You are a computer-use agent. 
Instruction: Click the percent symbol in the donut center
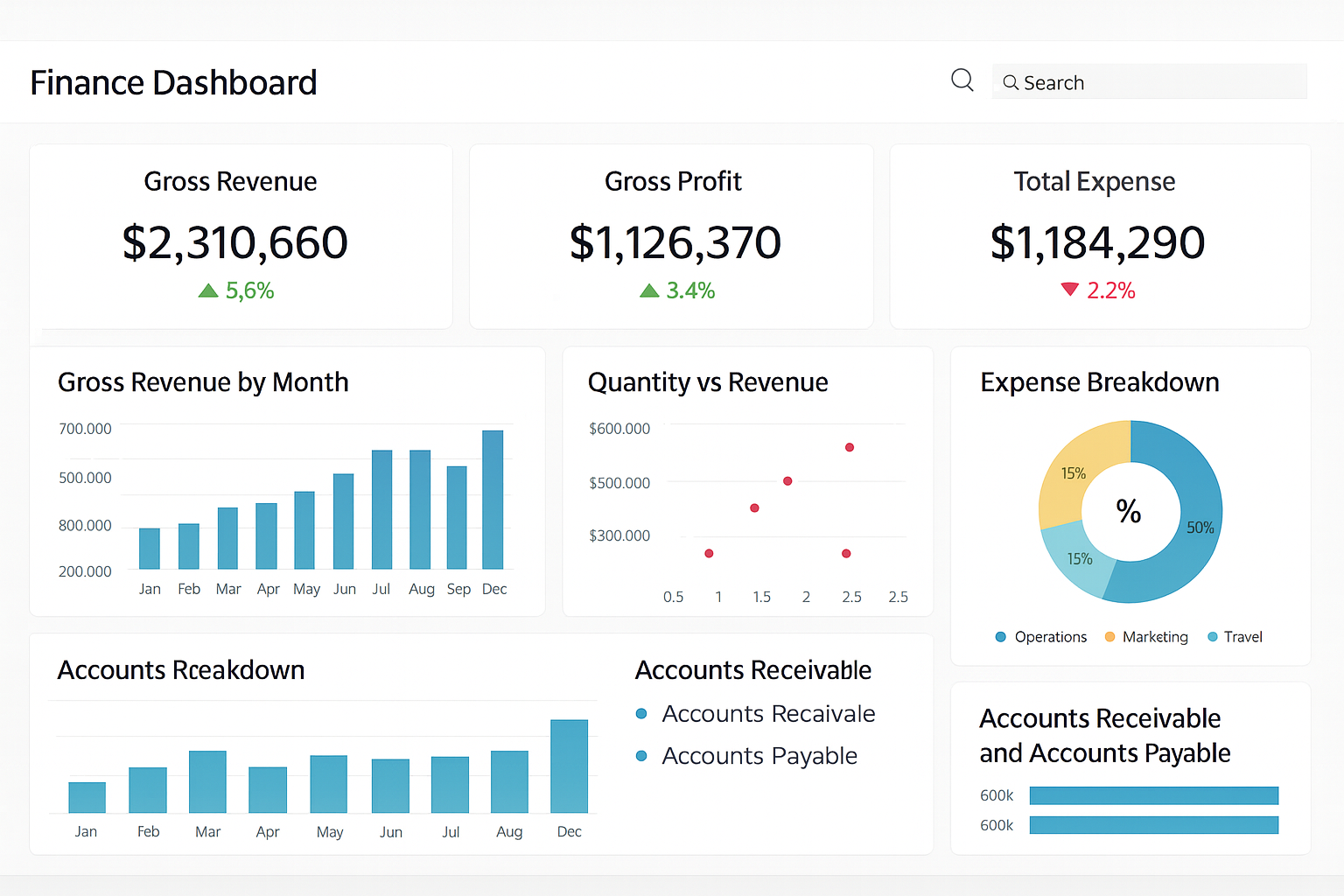1129,512
